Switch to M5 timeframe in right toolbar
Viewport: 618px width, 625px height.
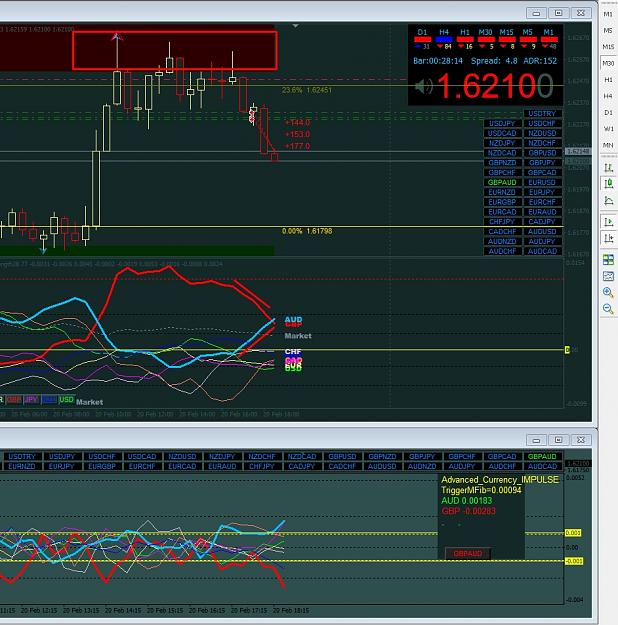[x=608, y=30]
